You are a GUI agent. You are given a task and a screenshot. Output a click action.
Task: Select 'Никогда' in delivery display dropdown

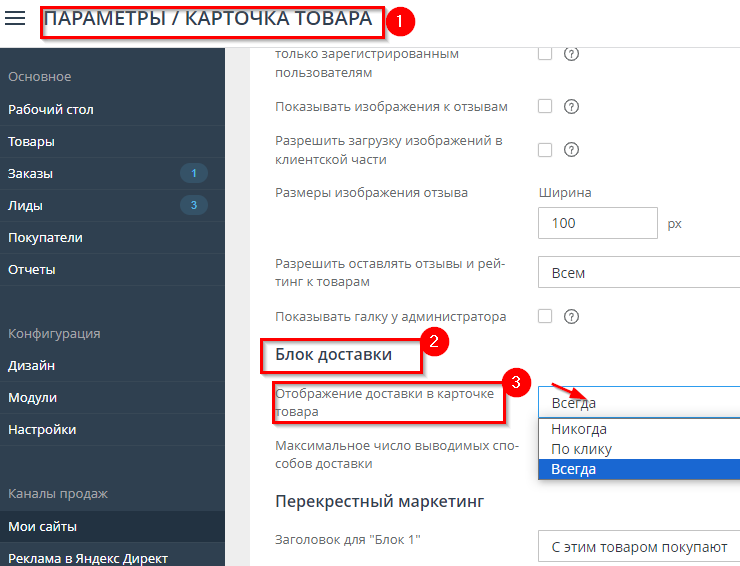click(579, 430)
